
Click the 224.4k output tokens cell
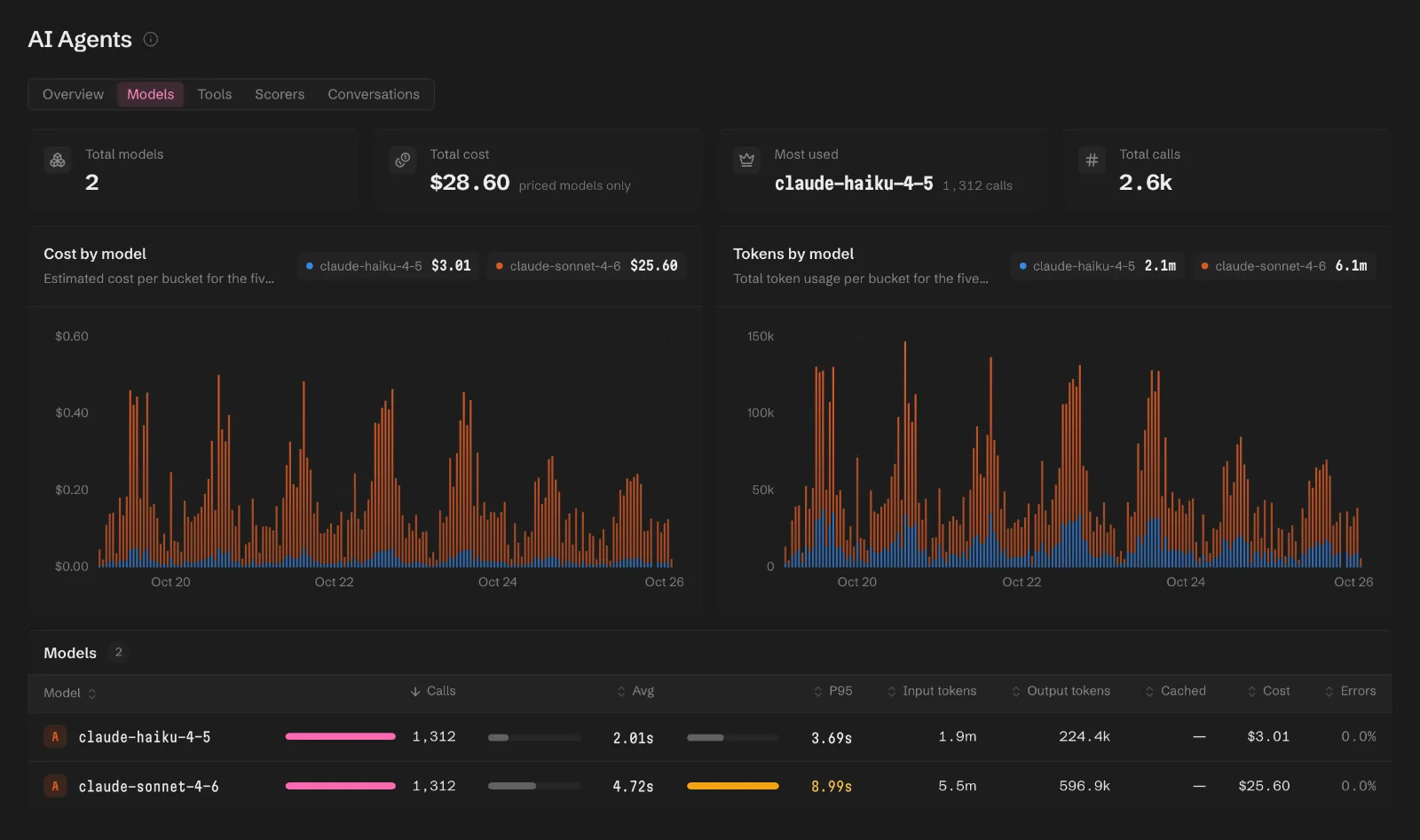pos(1085,736)
